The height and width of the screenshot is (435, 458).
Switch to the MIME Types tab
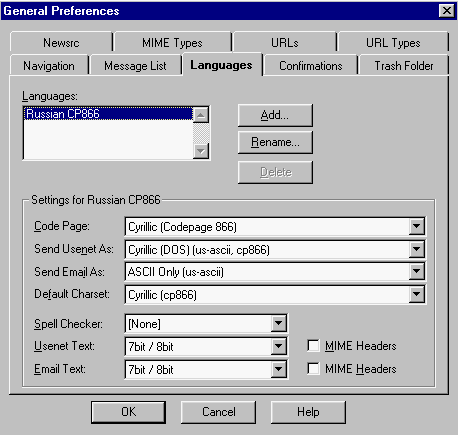click(172, 42)
